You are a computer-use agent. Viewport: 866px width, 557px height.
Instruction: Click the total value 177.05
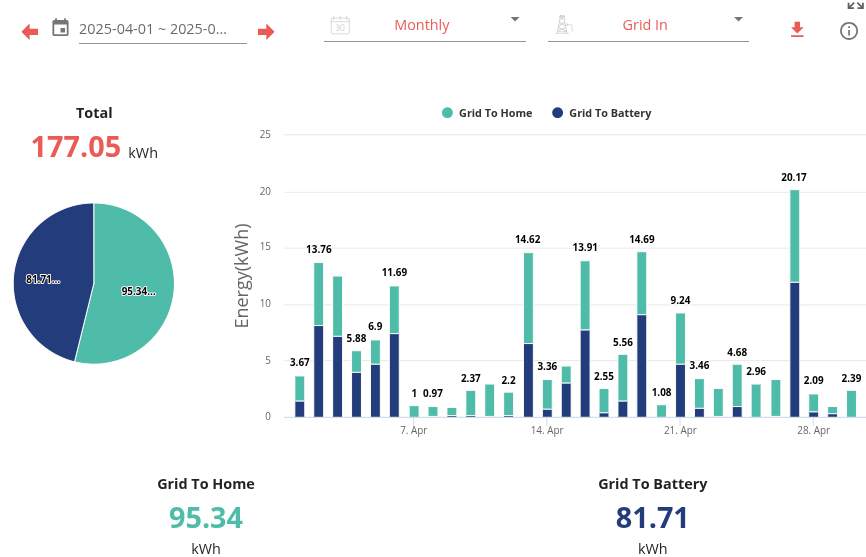coord(76,147)
